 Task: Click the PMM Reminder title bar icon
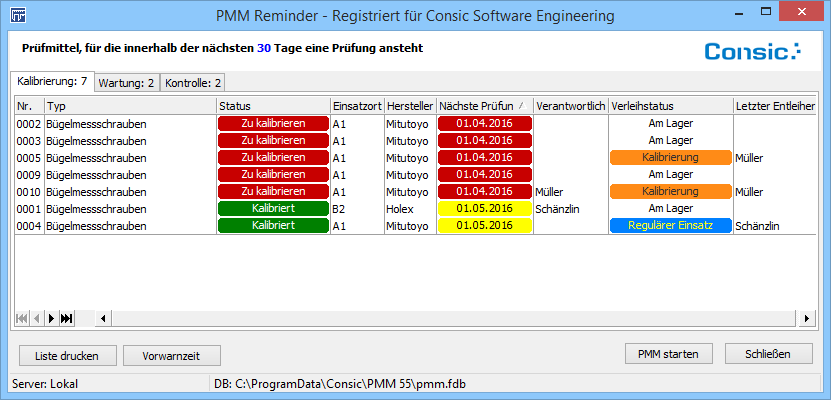tap(17, 16)
